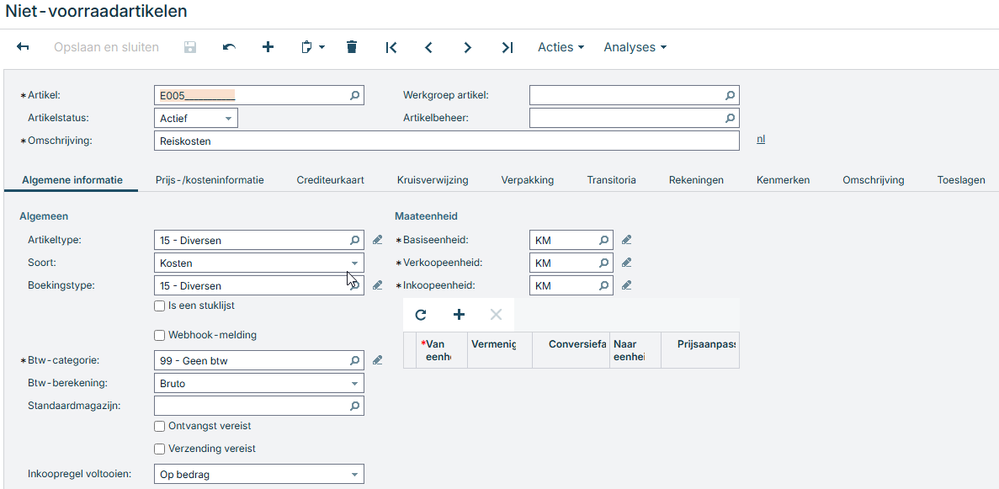999x489 pixels.
Task: Go to previous record
Action: coord(429,47)
